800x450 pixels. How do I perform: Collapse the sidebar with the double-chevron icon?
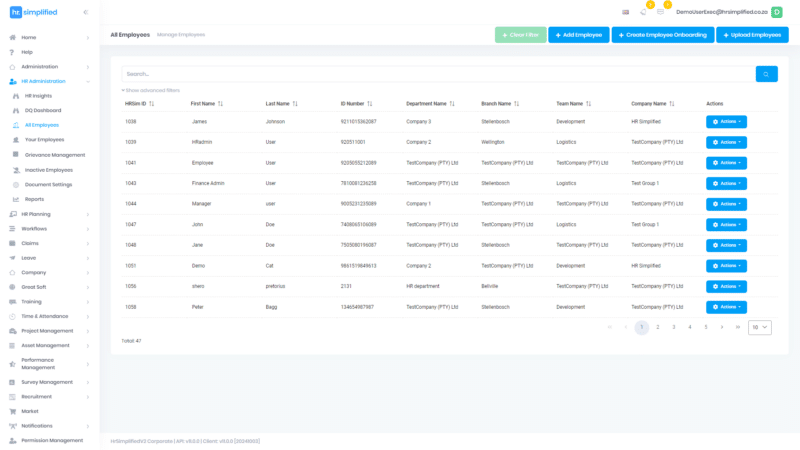pyautogui.click(x=86, y=12)
